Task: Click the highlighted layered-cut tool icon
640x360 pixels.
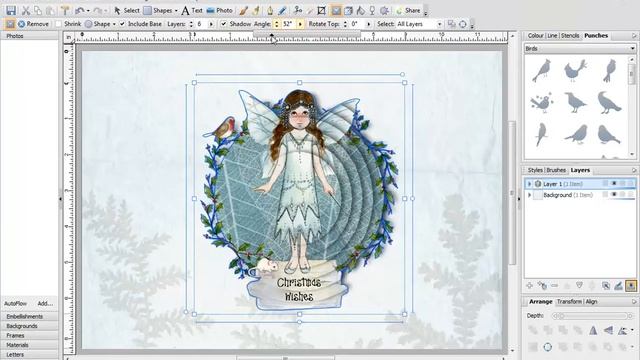Action: pyautogui.click(x=336, y=11)
